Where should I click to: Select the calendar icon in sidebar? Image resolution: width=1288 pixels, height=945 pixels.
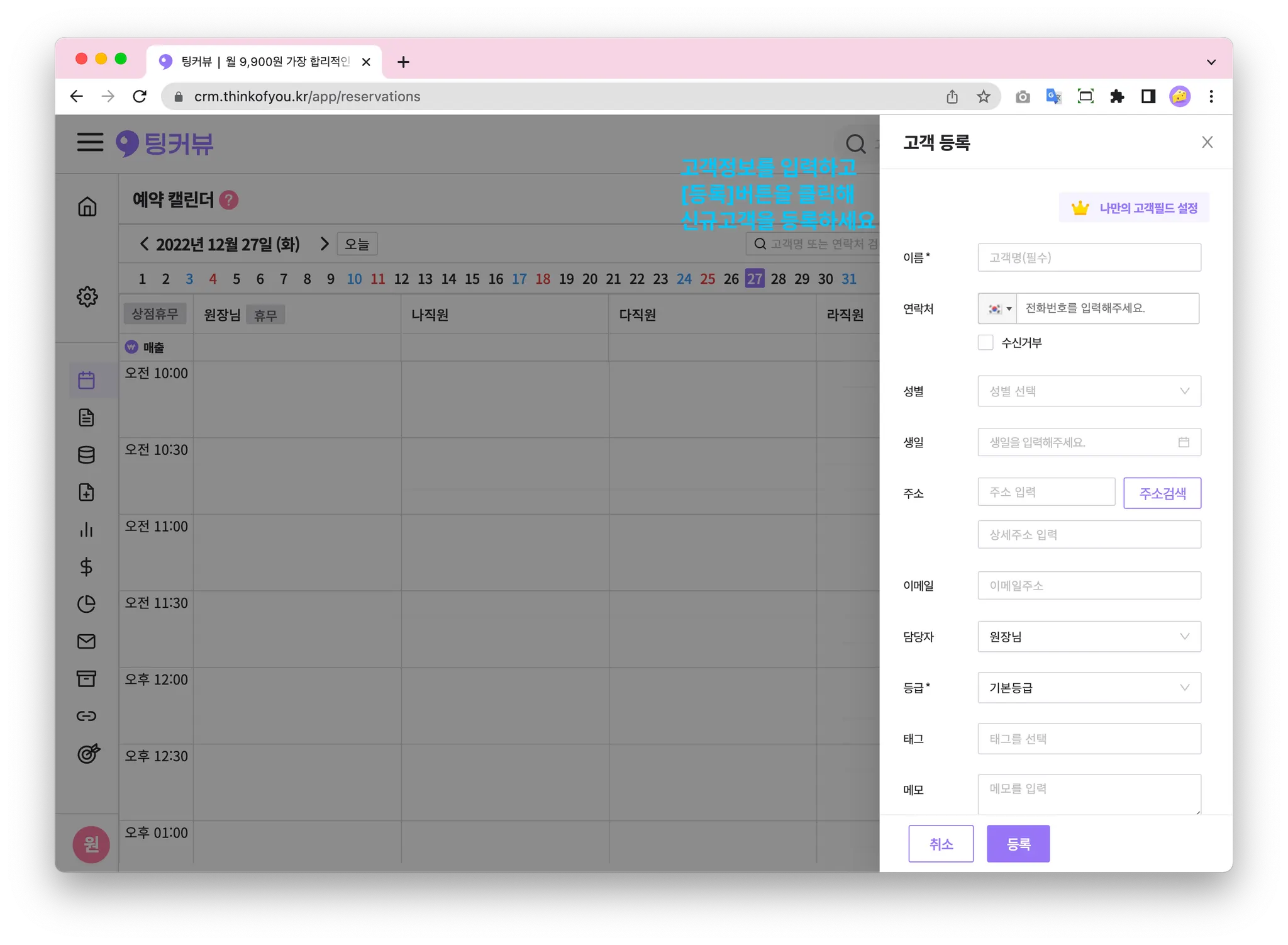pyautogui.click(x=87, y=380)
